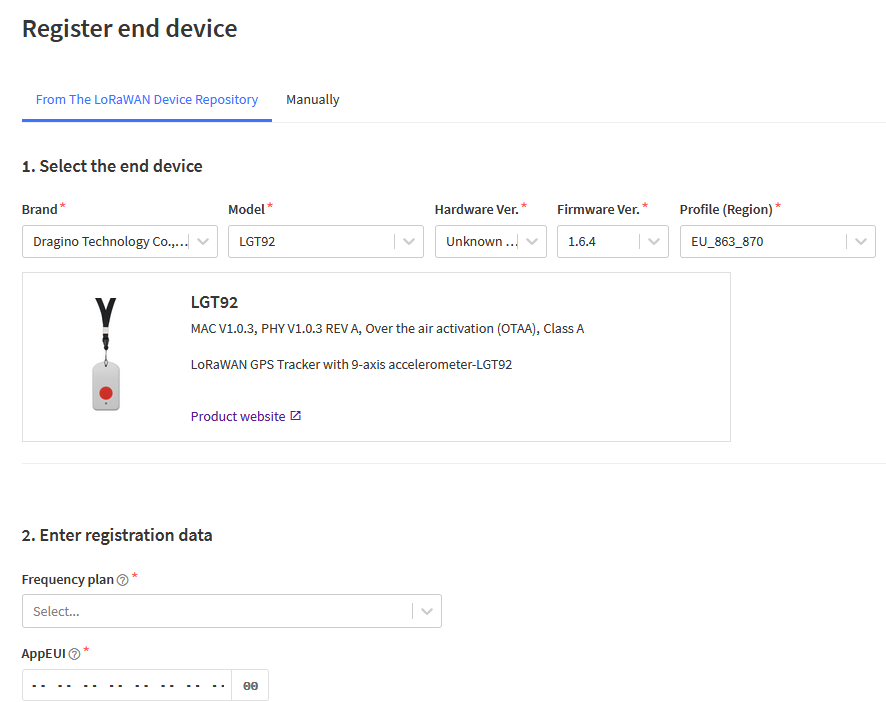Switch to the Manually tab
Image resolution: width=886 pixels, height=702 pixels.
312,99
